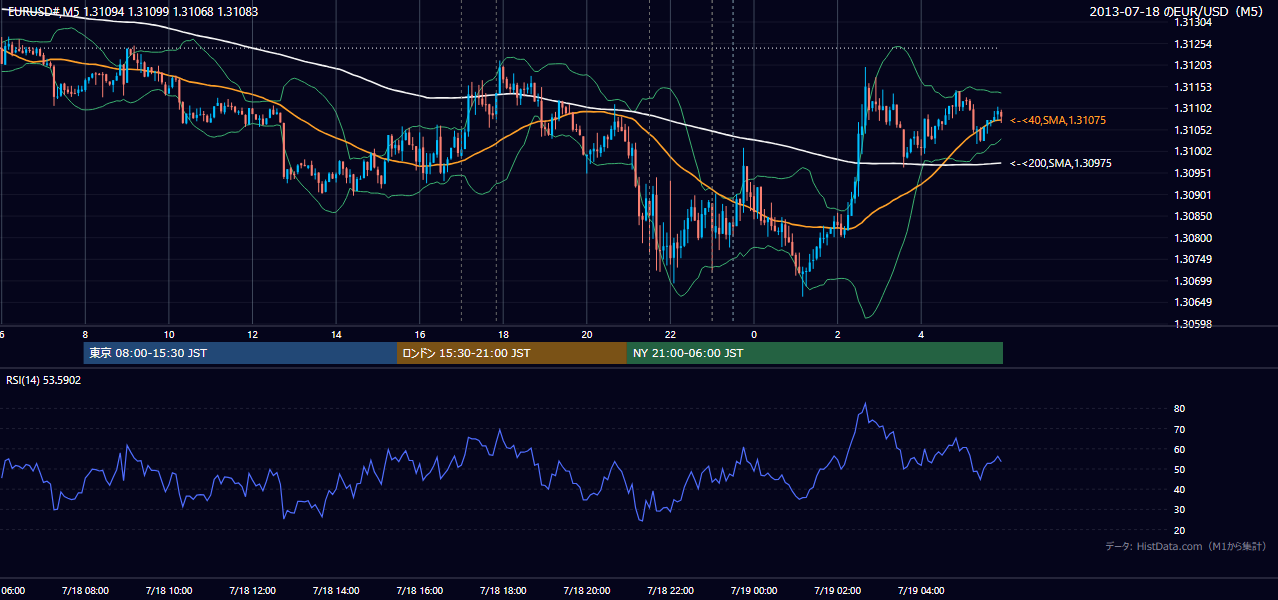Click RSI scale value 30
The image size is (1278, 600).
pyautogui.click(x=1180, y=509)
